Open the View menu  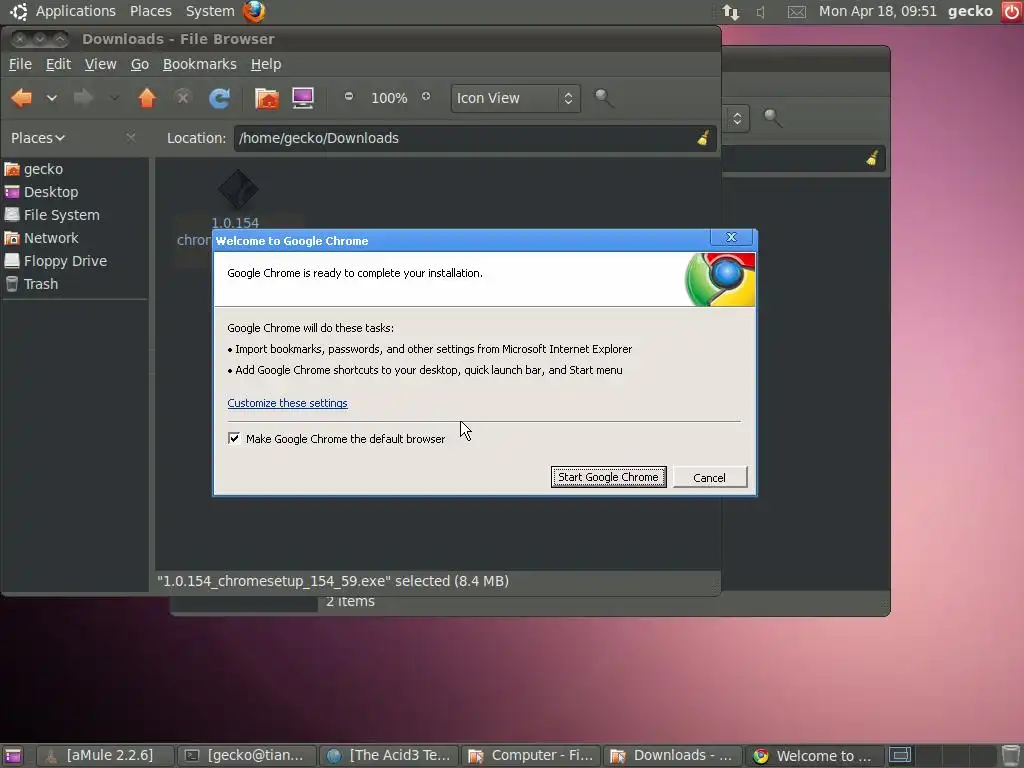coord(101,64)
